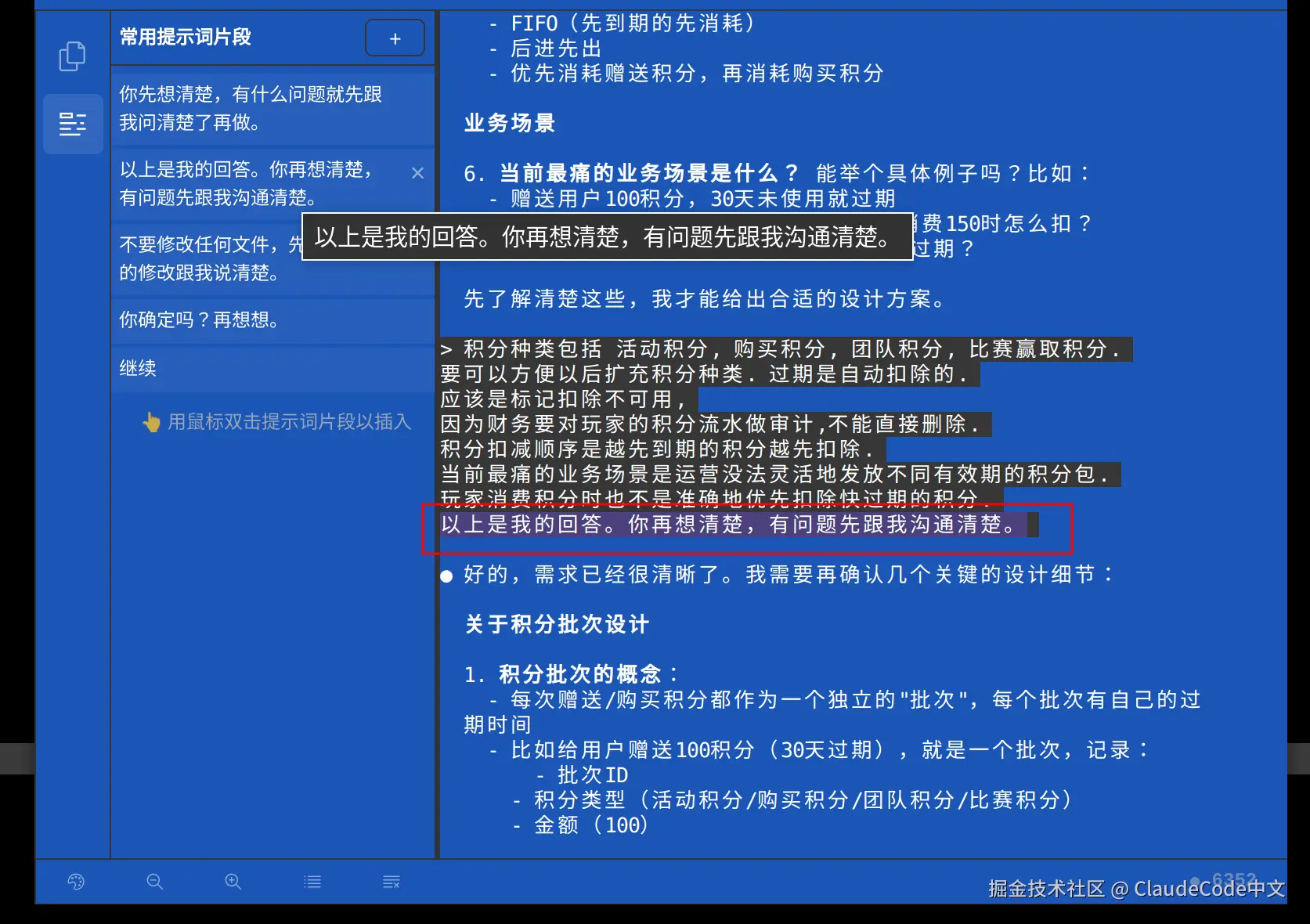Image resolution: width=1310 pixels, height=924 pixels.
Task: Click the highlighted line '积分种类包括 活动积分，购买积分'
Action: pyautogui.click(x=783, y=349)
